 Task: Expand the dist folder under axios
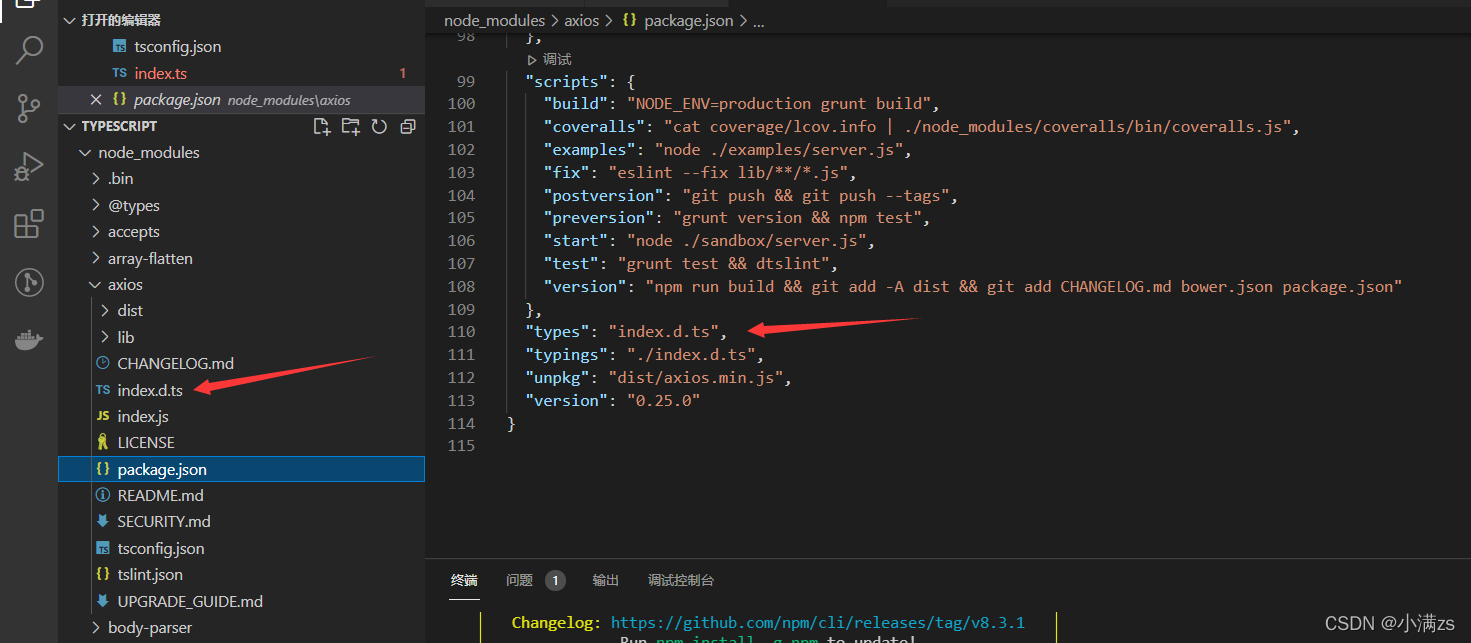(x=106, y=310)
